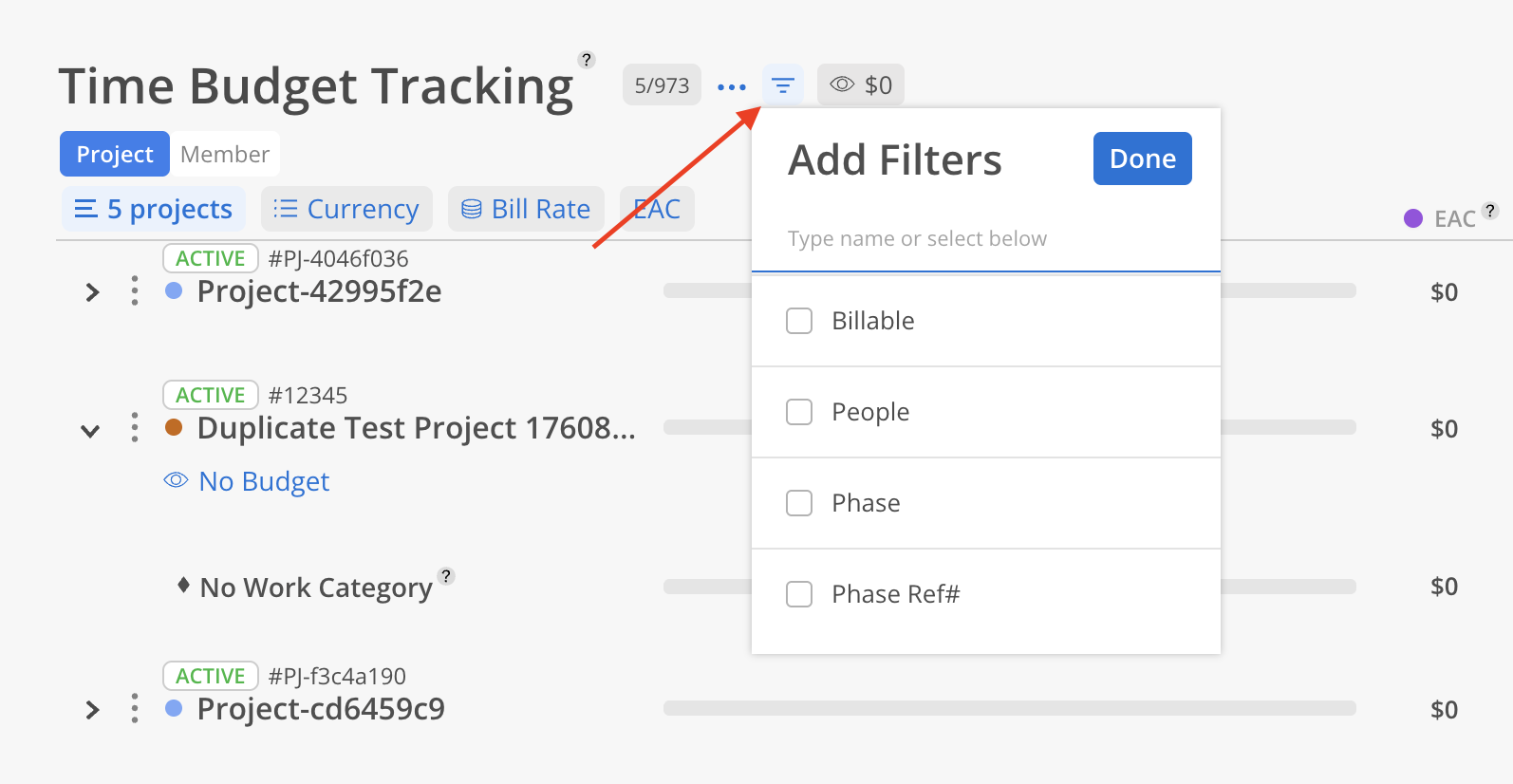
Task: Open the kebab menu for Duplicate Test Project
Action: tap(135, 428)
